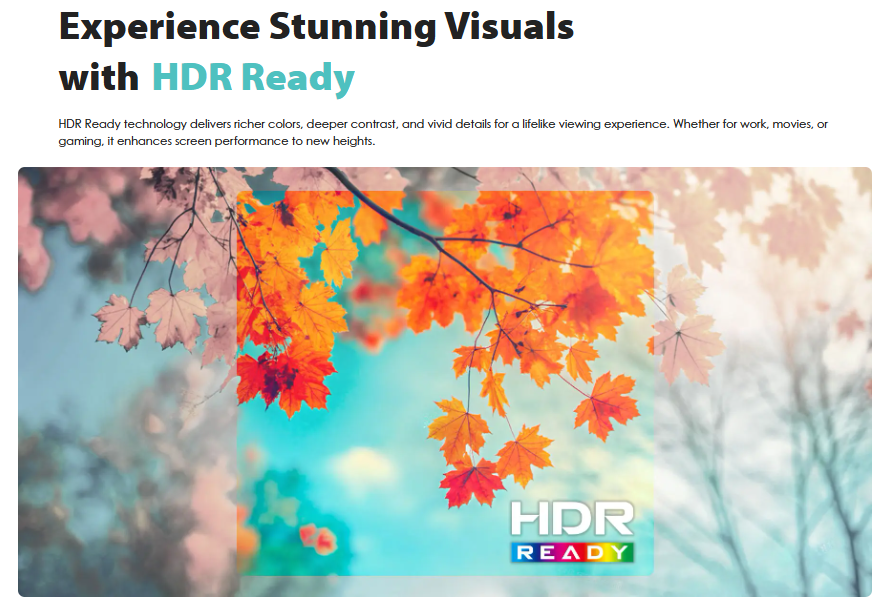Click the word "Experience" in the headline
Image resolution: width=892 pixels, height=605 pixels.
pos(156,26)
